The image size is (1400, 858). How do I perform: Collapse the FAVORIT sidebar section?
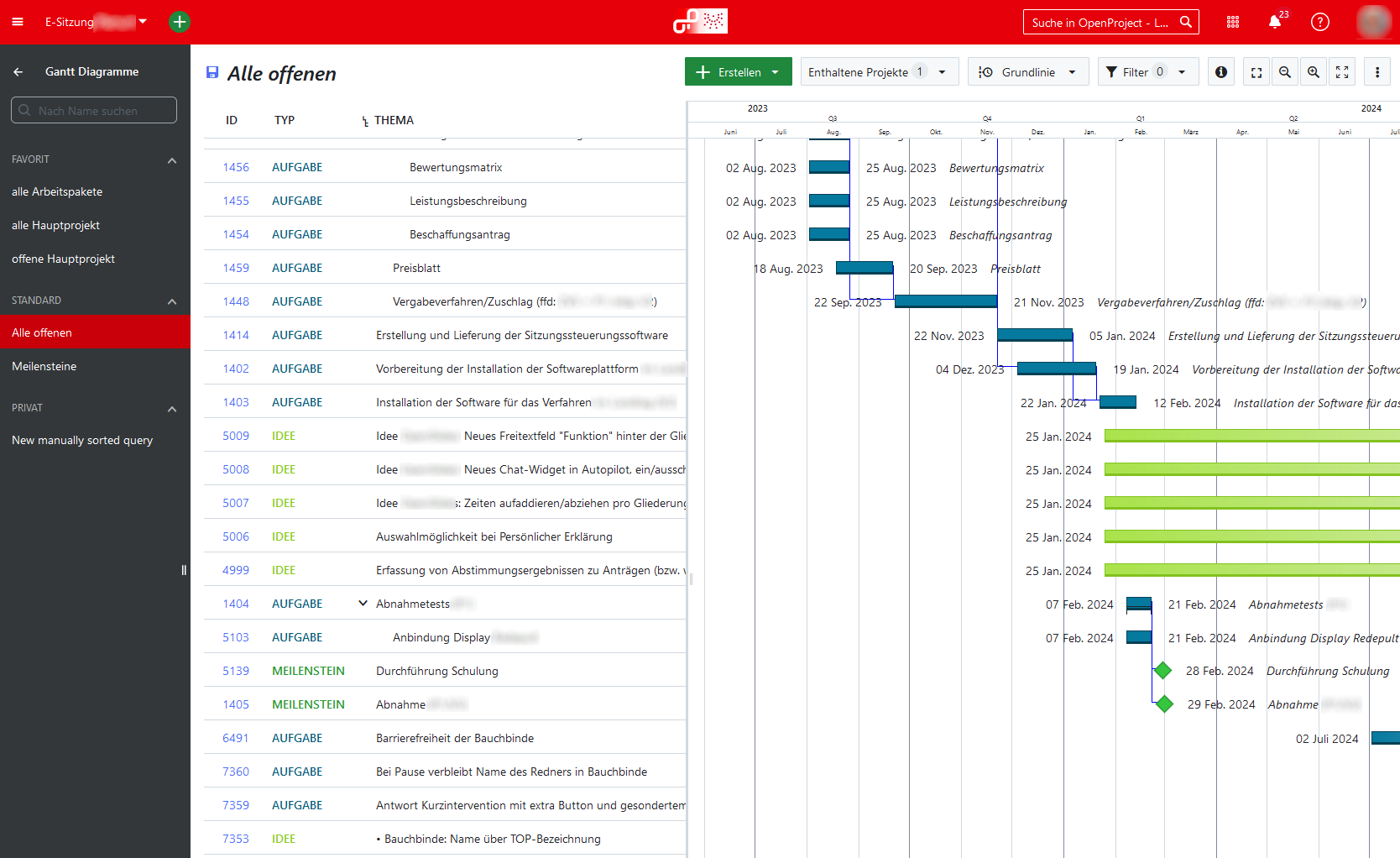[x=172, y=160]
